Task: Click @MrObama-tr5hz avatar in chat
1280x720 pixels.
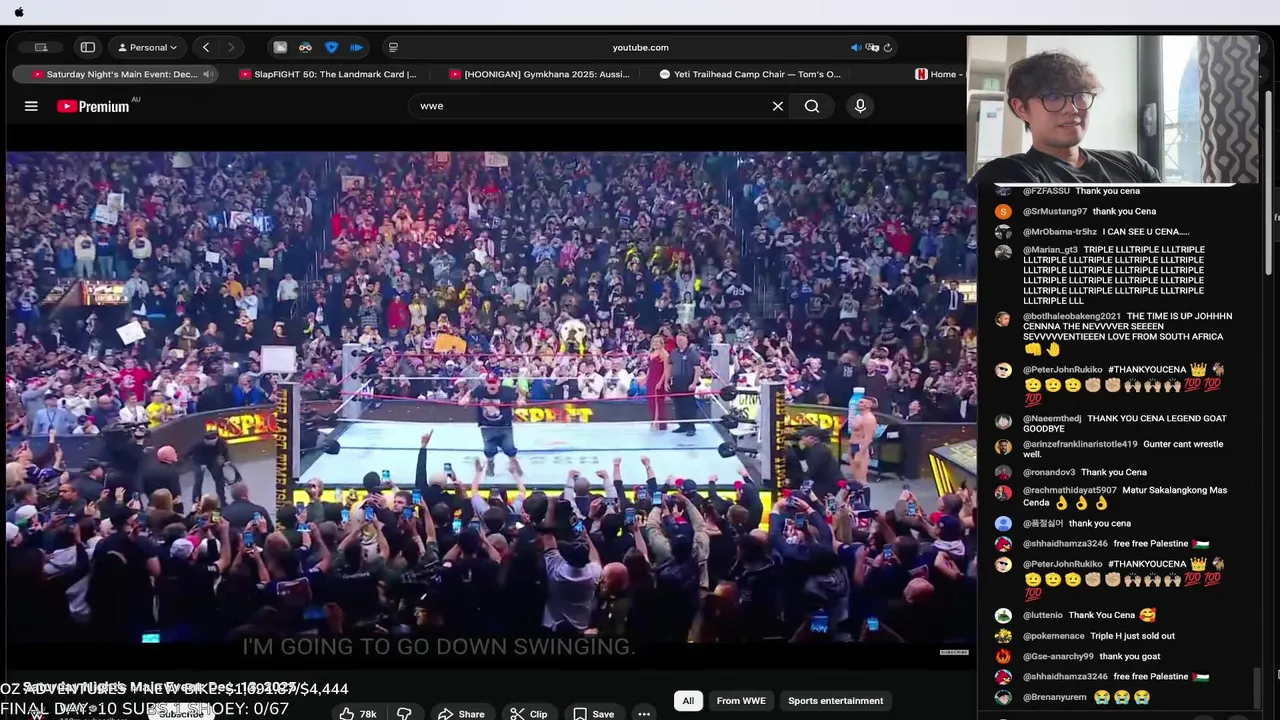Action: point(1003,232)
